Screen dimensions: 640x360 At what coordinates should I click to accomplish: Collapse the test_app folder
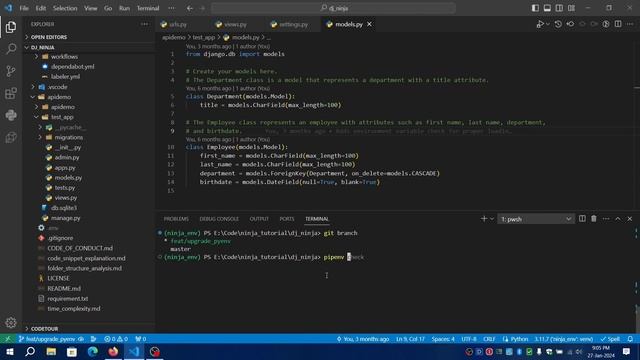(x=62, y=117)
